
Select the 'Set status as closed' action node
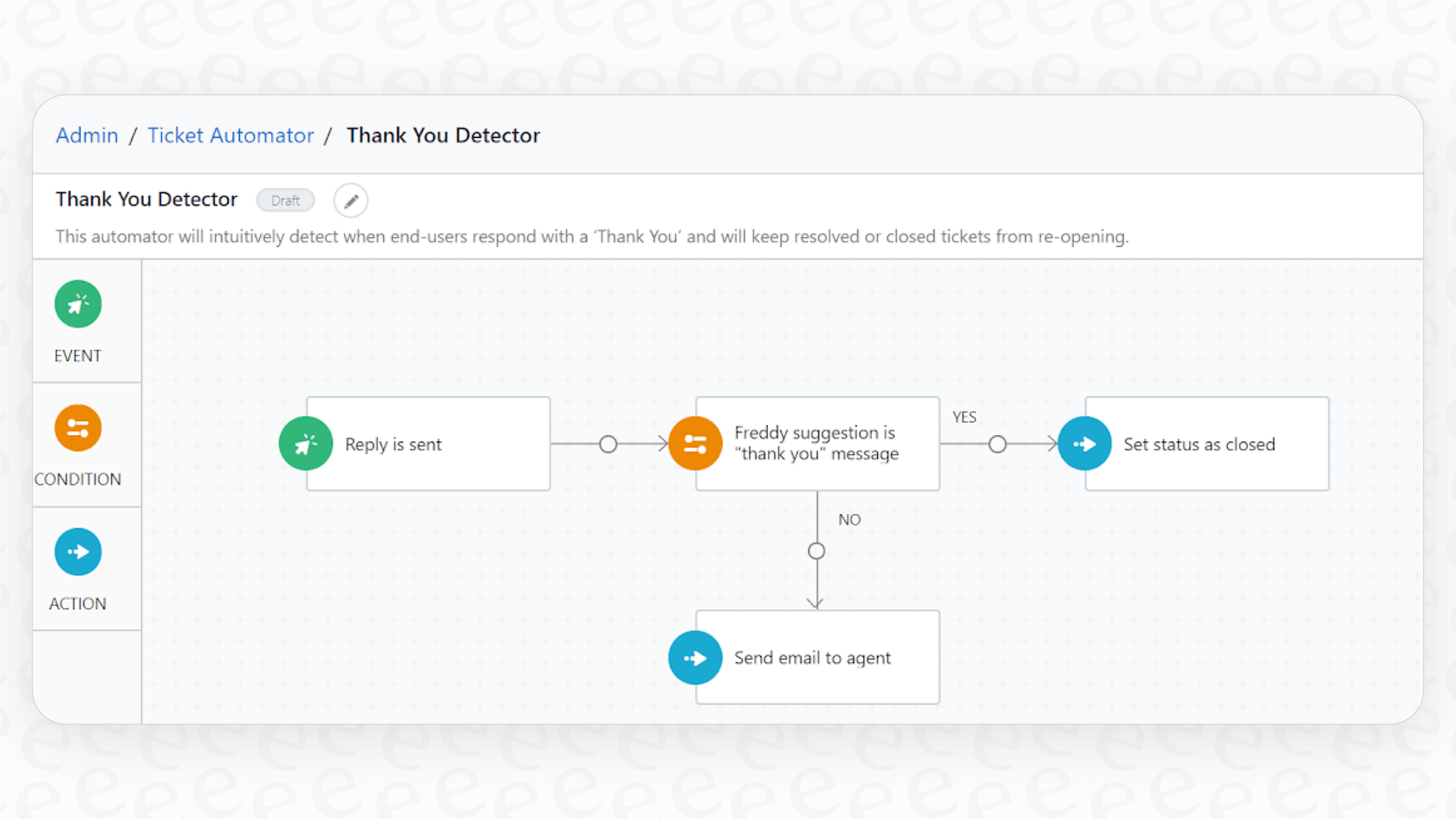(x=1199, y=444)
